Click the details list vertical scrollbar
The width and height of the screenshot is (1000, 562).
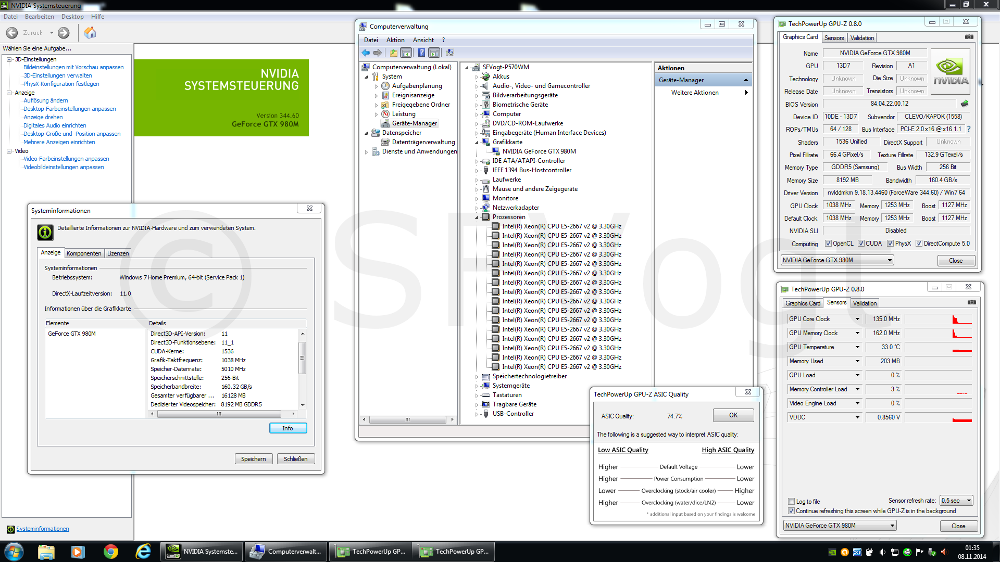(302, 369)
